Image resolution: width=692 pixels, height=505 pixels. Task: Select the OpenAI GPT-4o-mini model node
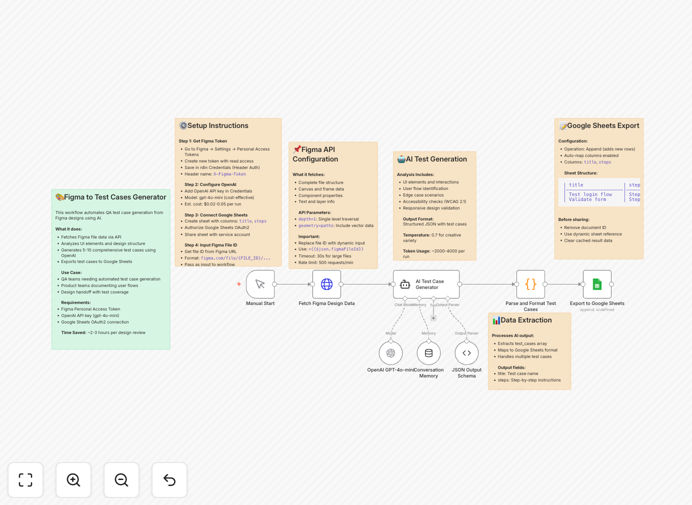pos(391,353)
